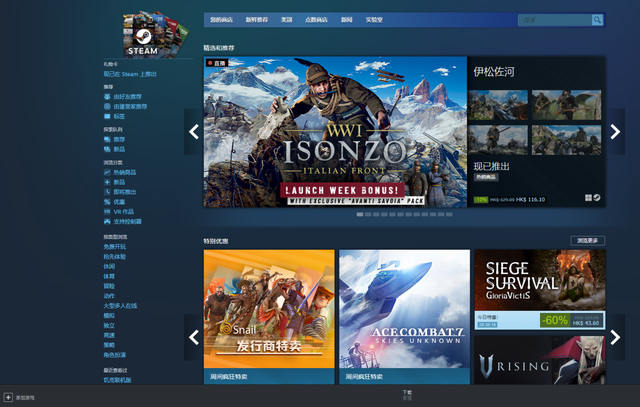This screenshot has height=407, width=640.
Task: Click the search magnifier icon
Action: [x=598, y=20]
